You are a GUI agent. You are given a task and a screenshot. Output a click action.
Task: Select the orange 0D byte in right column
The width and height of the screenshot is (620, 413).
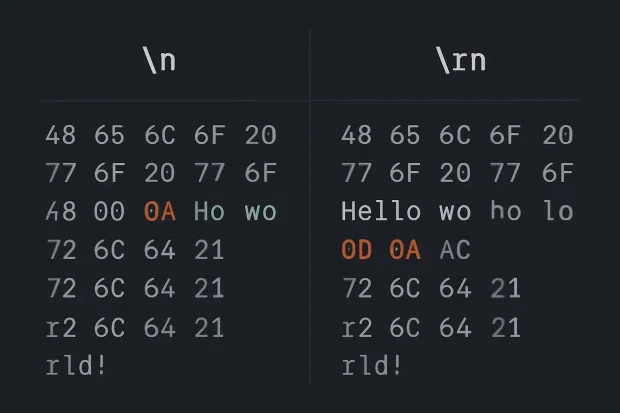(x=357, y=250)
